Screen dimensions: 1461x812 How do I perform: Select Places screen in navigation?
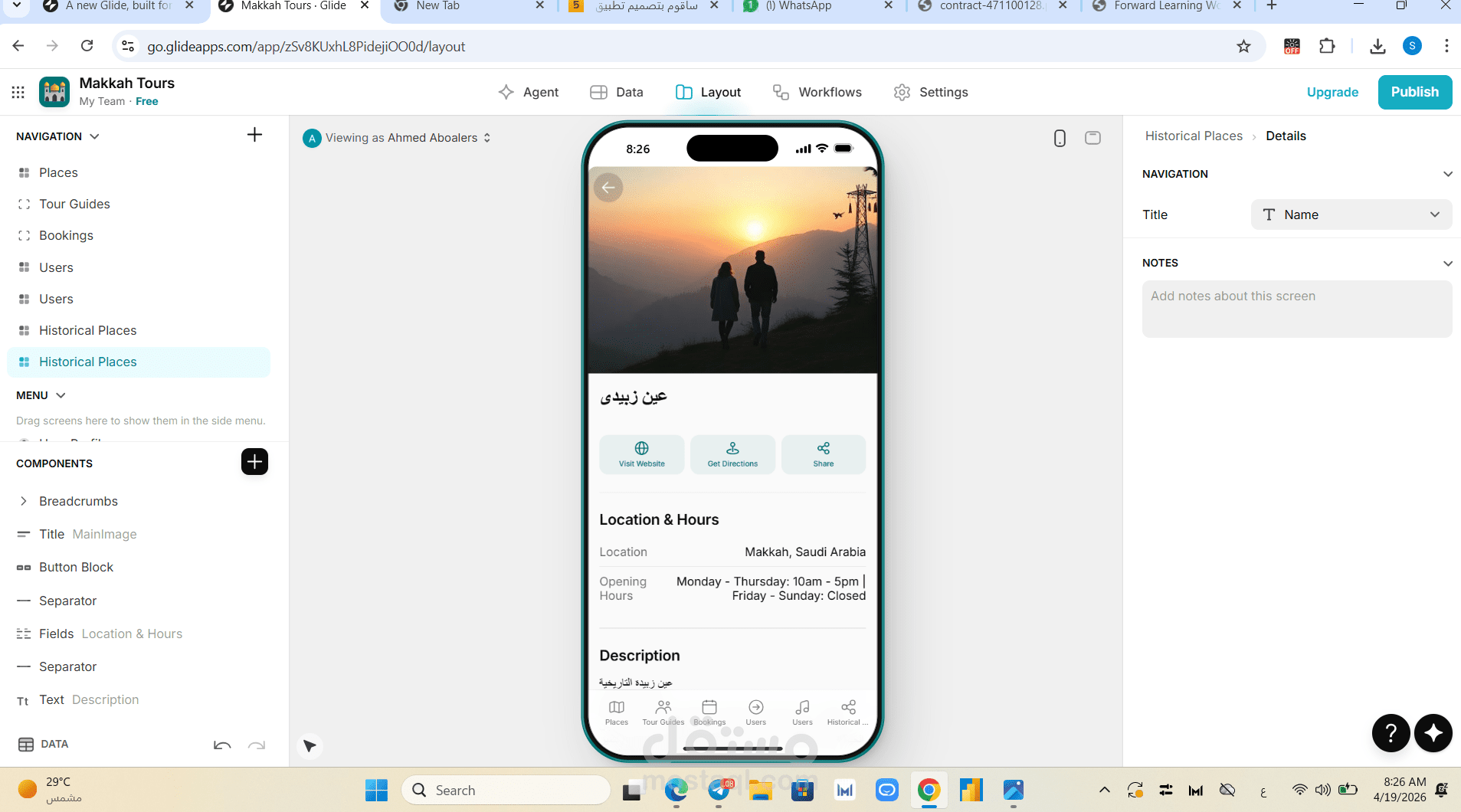click(138, 172)
